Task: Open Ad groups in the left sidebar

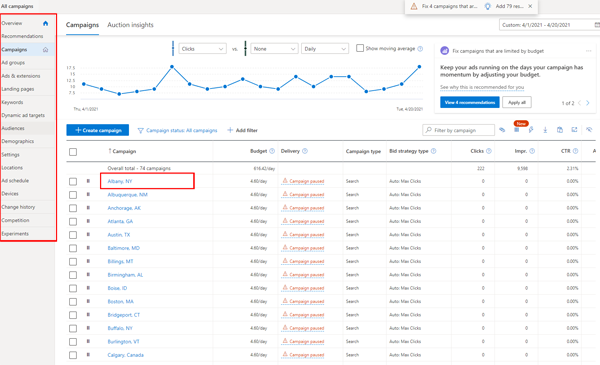Action: pos(13,62)
